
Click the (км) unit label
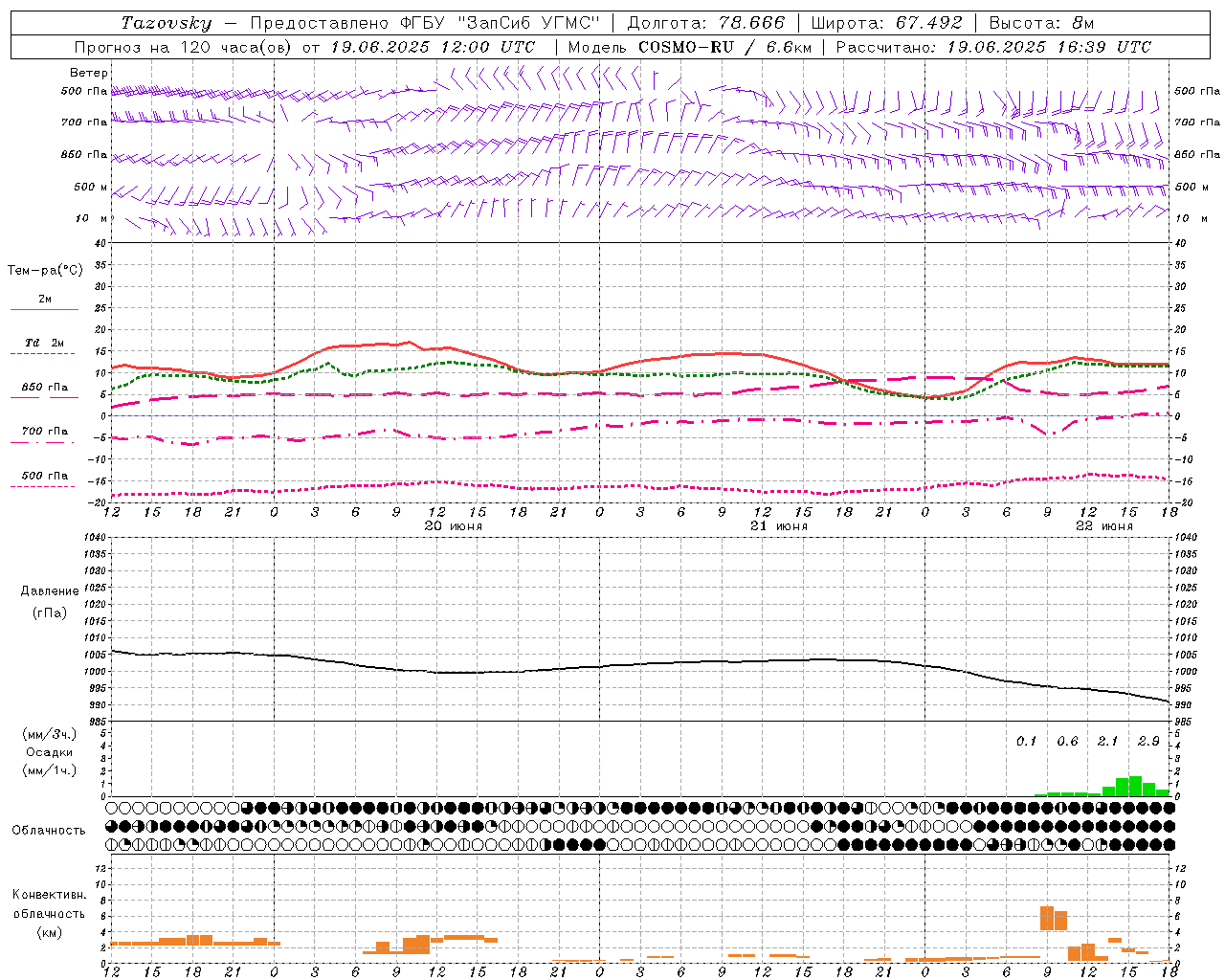coord(49,931)
